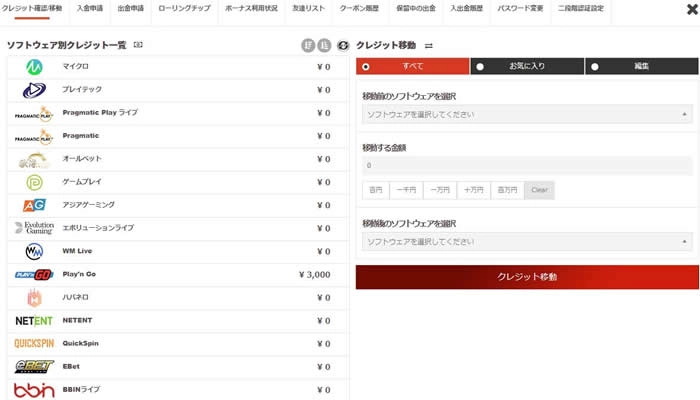Click the Microgaming logo icon

coord(34,67)
